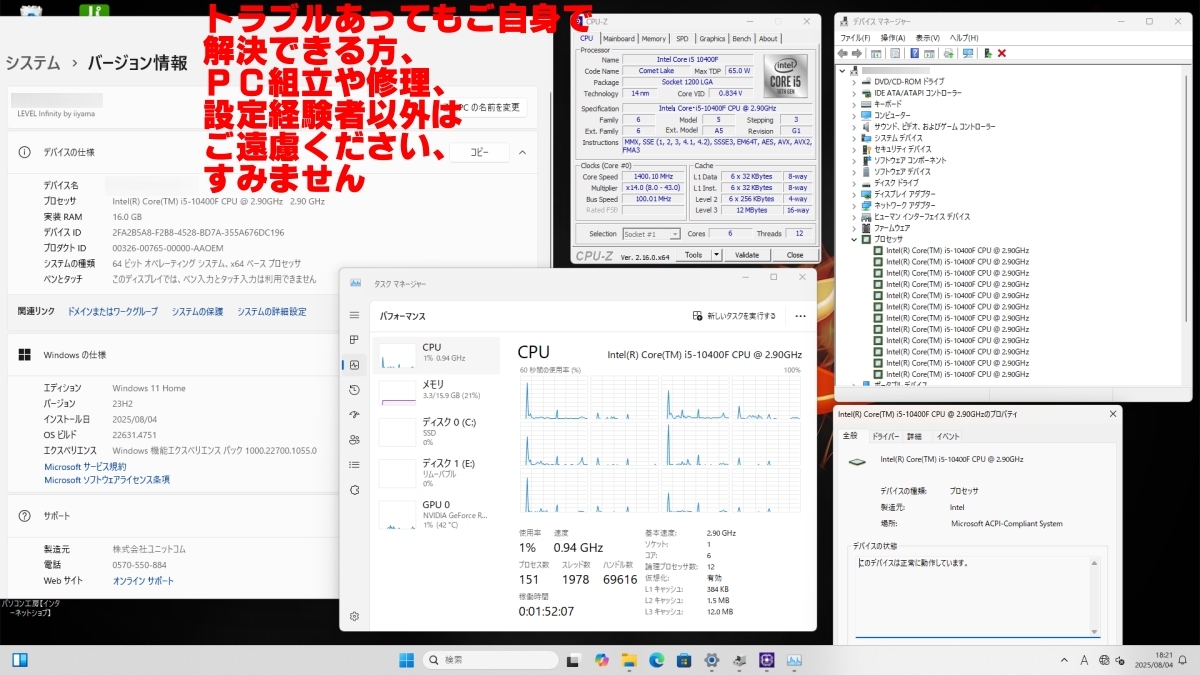The image size is (1200, 675).
Task: Open Microsoft Edge on taskbar
Action: pos(657,660)
